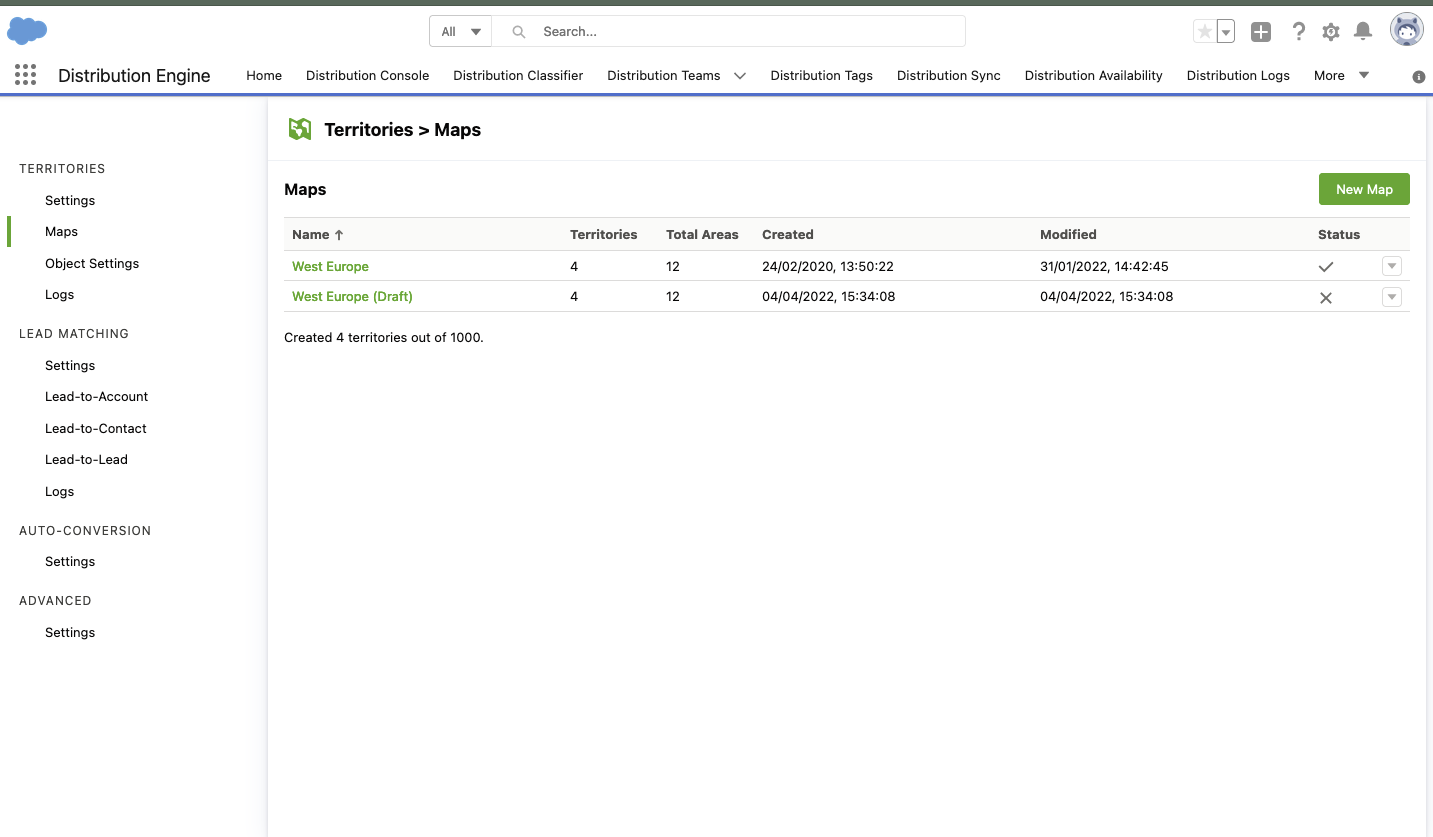This screenshot has height=837, width=1433.
Task: Sort the table by Name column
Action: click(x=318, y=235)
